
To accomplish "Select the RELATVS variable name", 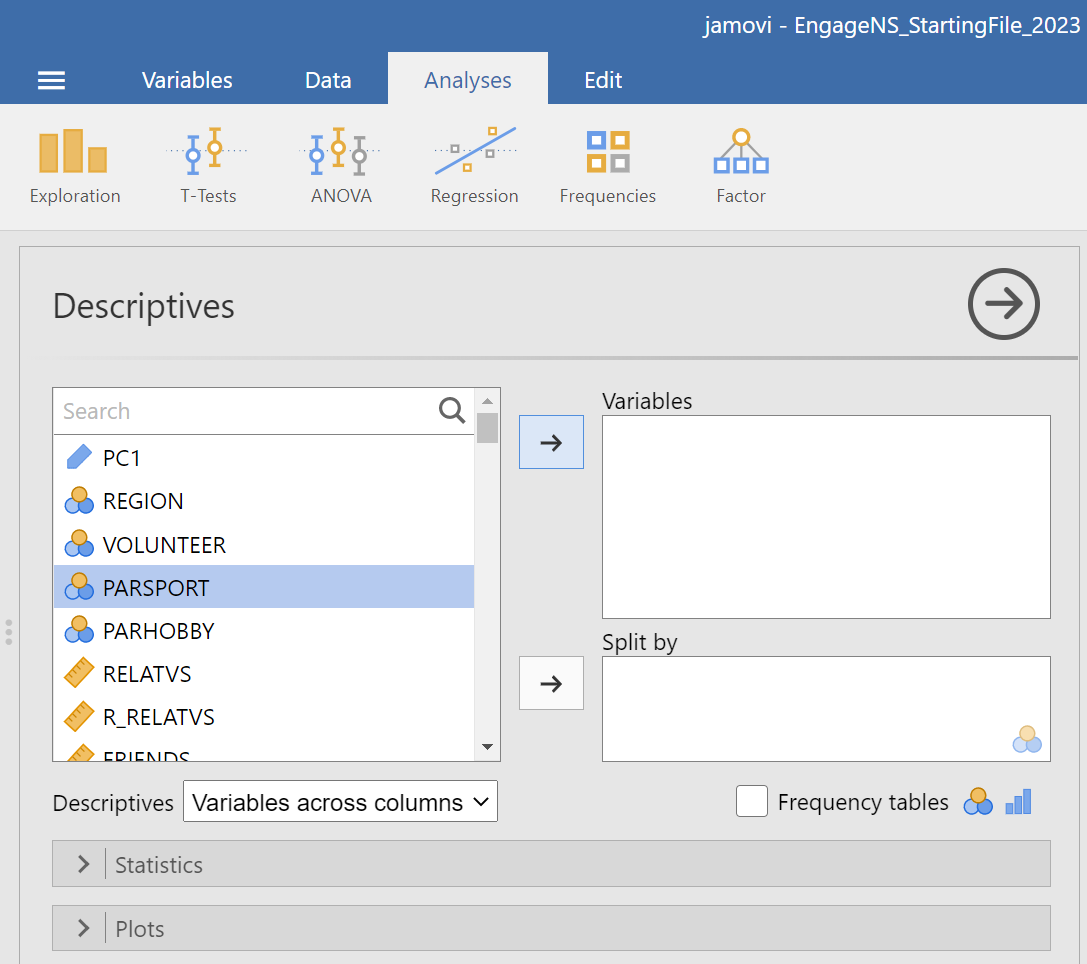I will tap(147, 674).
